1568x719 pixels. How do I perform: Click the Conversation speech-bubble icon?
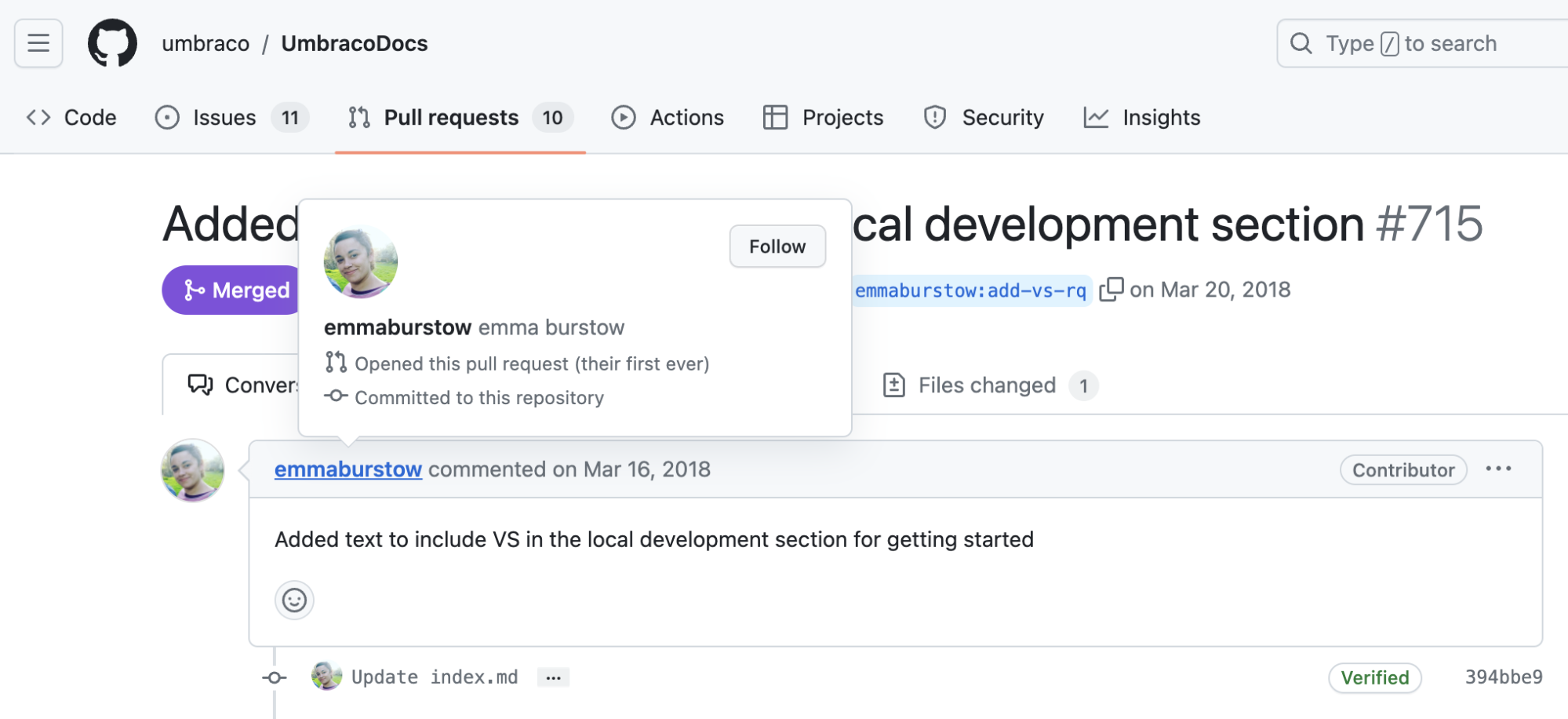200,385
